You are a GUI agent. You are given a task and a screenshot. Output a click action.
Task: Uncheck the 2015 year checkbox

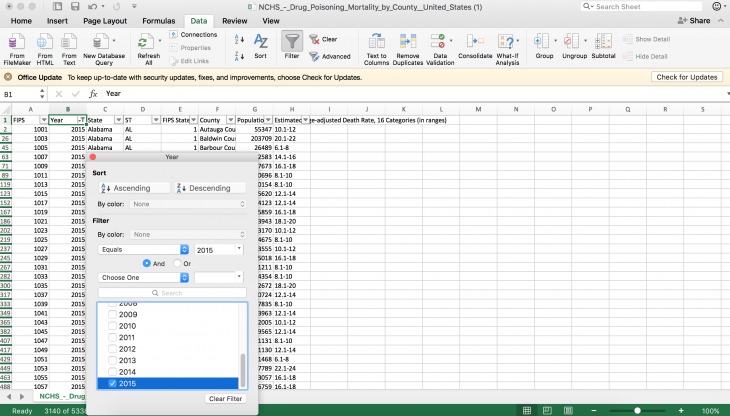(x=113, y=383)
